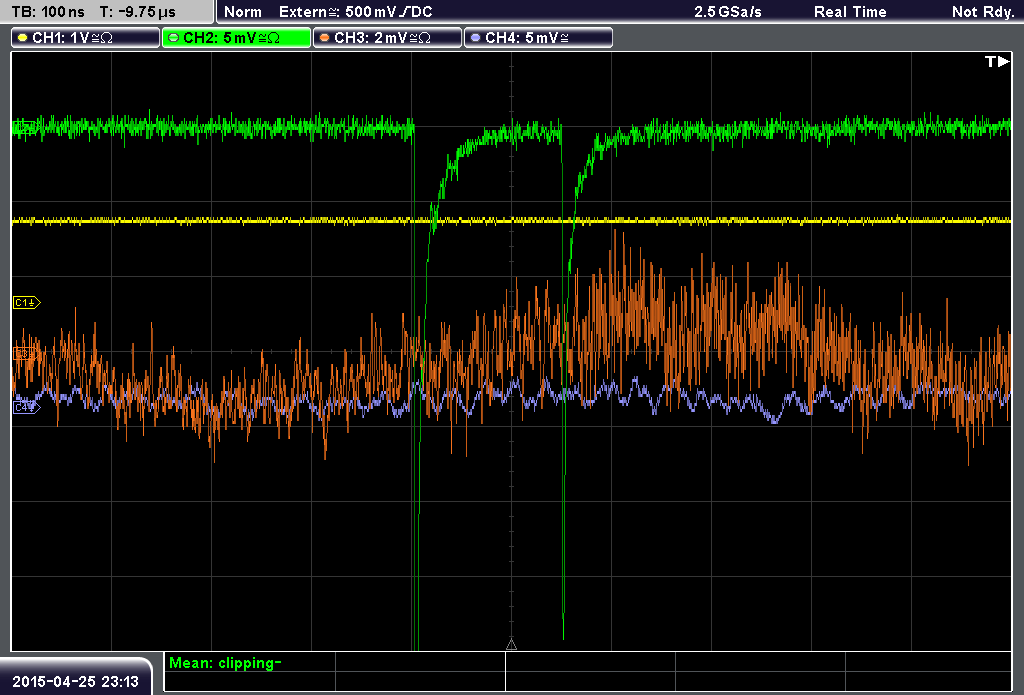Select the CH4: 5mV channel button
This screenshot has width=1024, height=695.
[x=538, y=38]
